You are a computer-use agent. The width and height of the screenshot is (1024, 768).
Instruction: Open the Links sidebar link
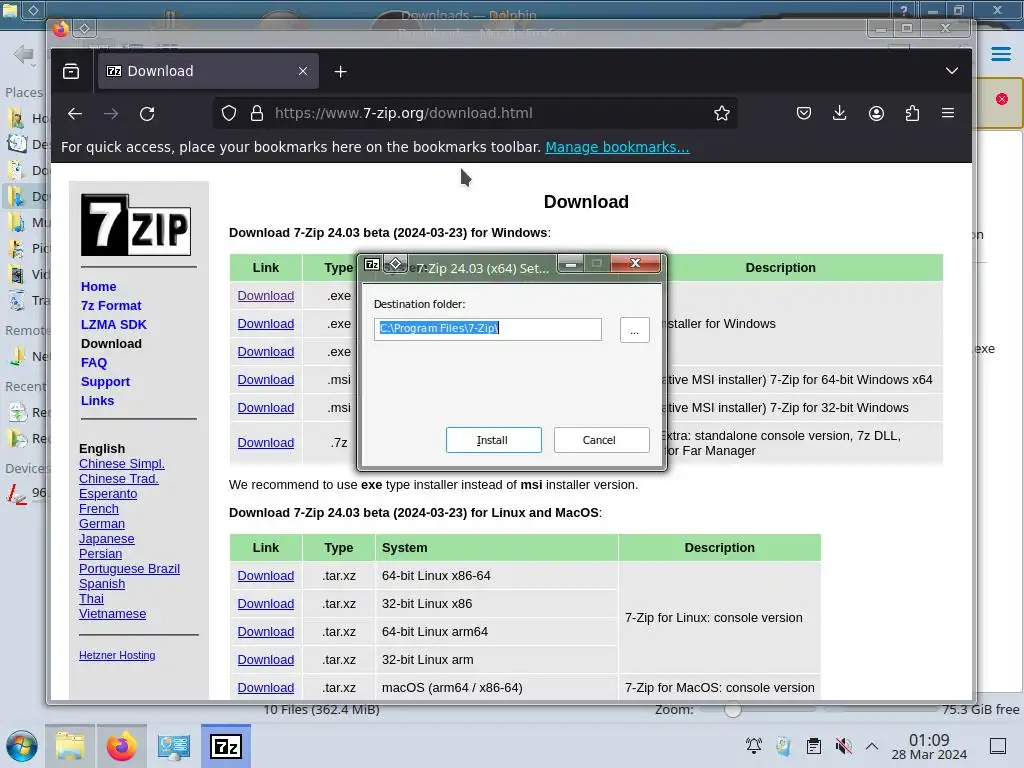pos(97,400)
